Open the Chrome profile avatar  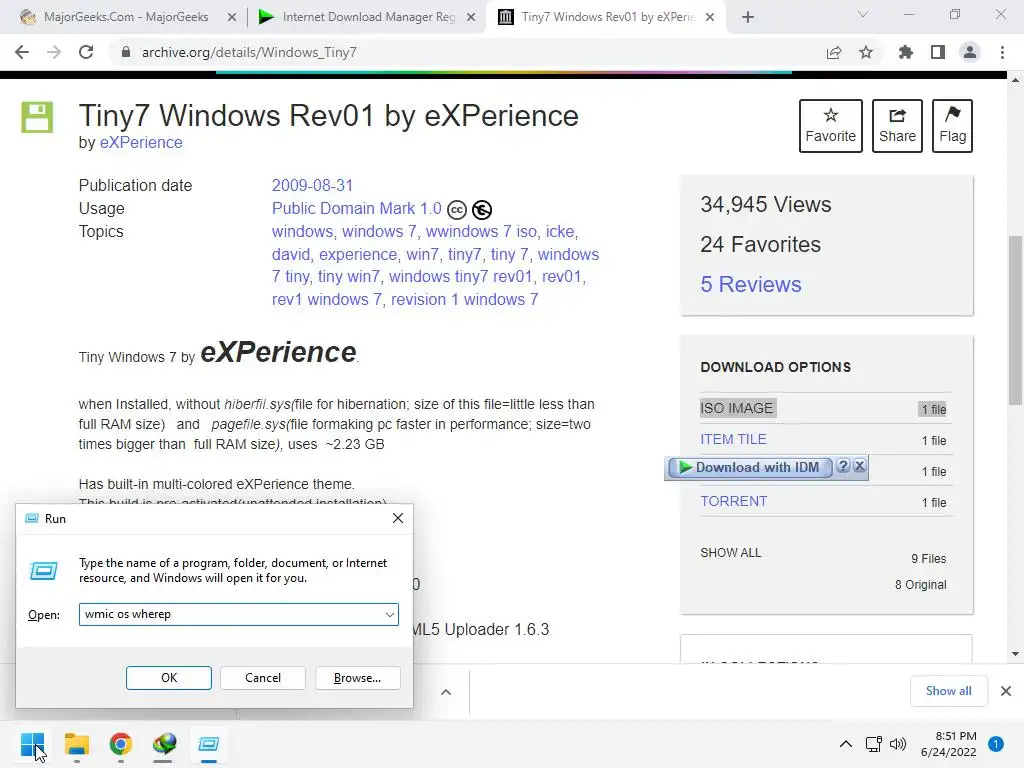tap(970, 52)
